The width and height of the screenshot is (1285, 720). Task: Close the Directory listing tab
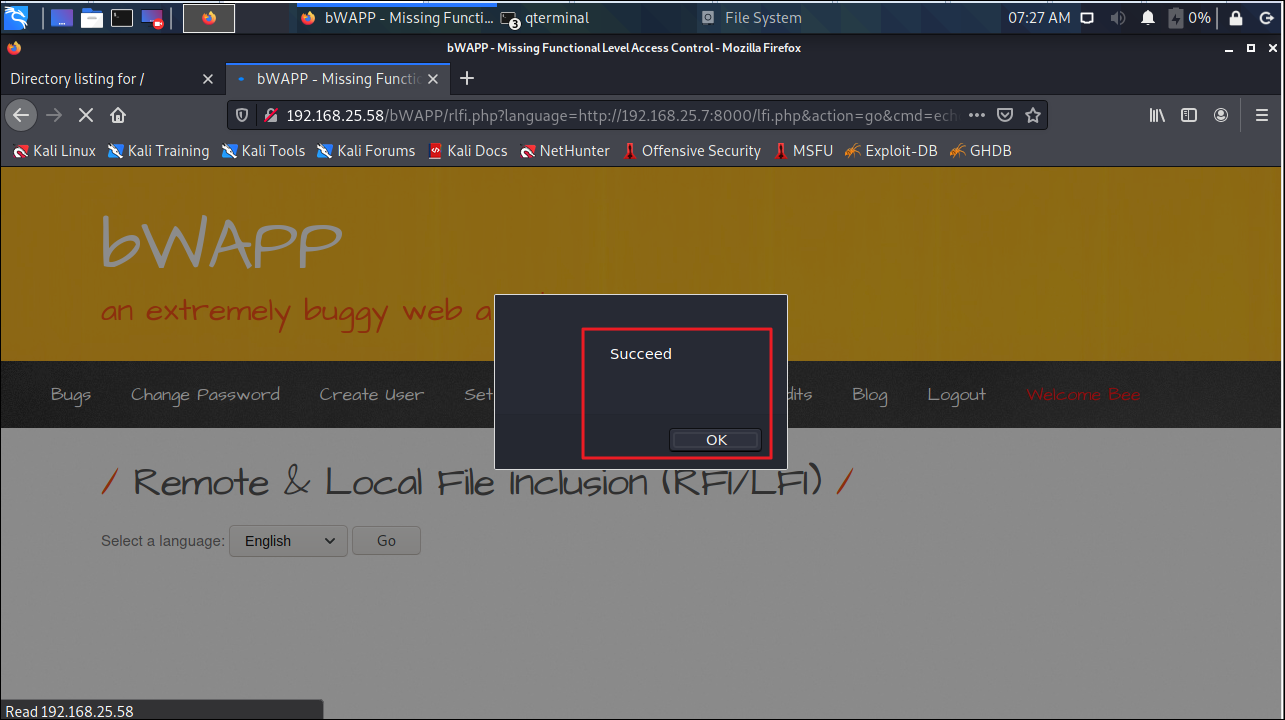point(208,79)
